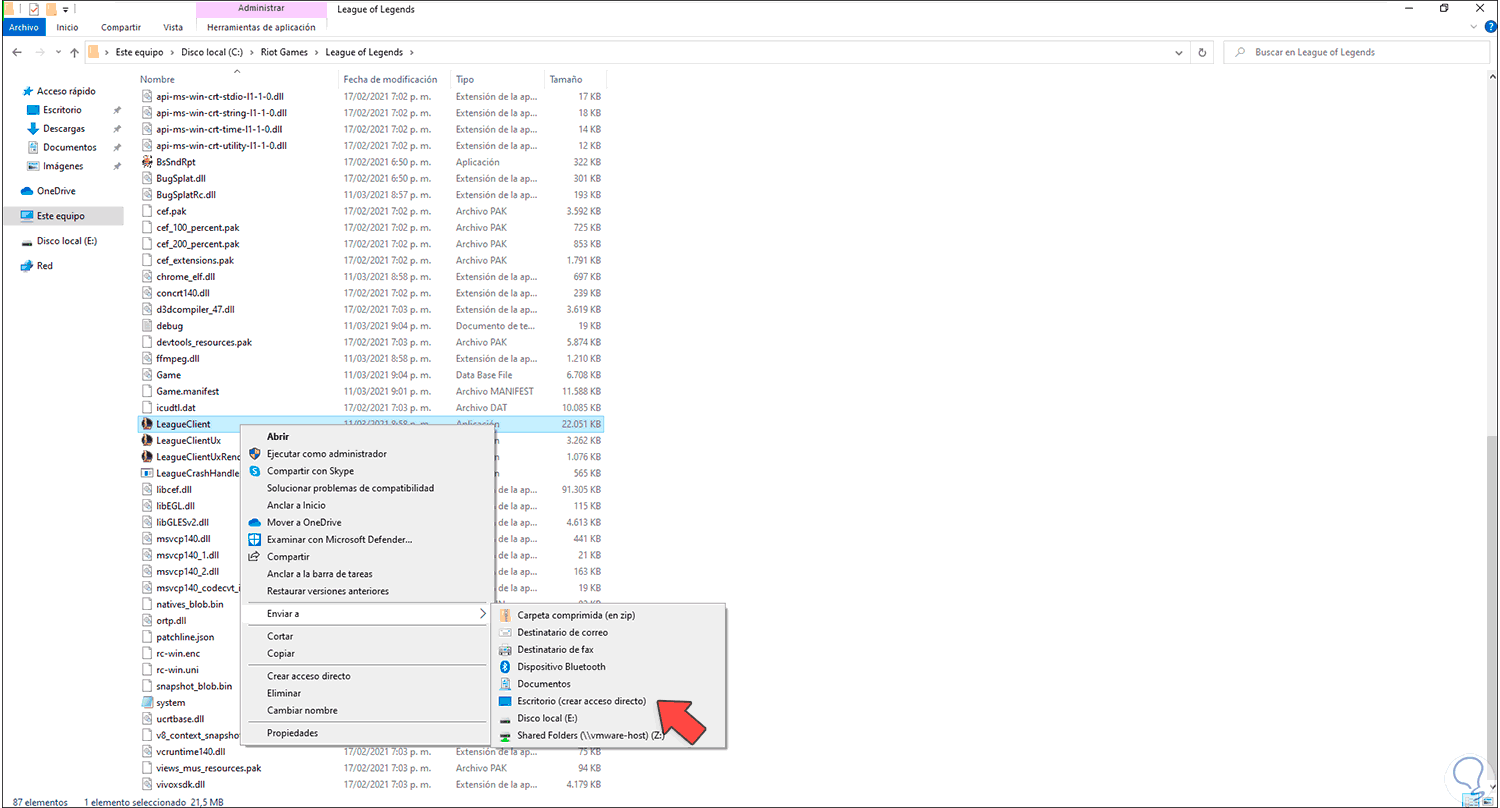Select Cambiar nombre
This screenshot has height=808, width=1500.
point(302,710)
